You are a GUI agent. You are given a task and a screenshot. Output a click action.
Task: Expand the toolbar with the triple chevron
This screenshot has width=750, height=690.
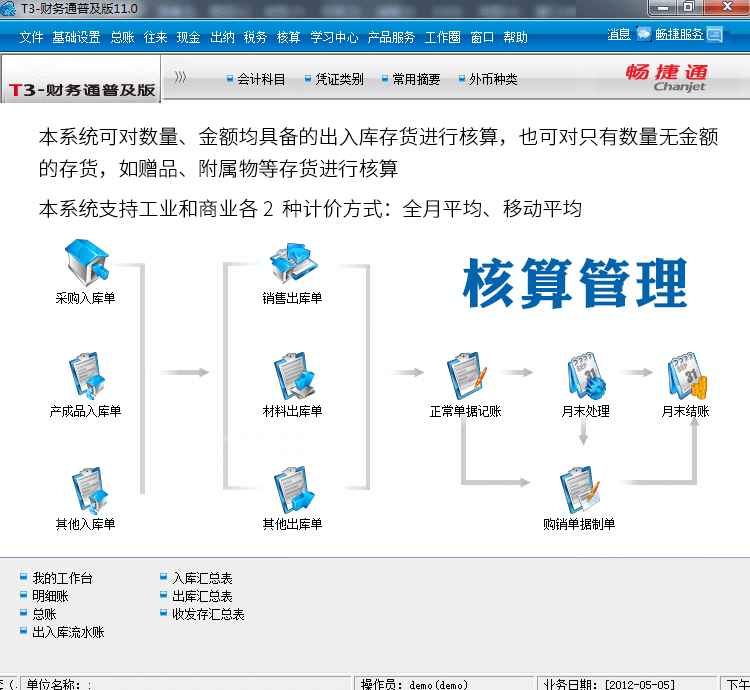[180, 77]
